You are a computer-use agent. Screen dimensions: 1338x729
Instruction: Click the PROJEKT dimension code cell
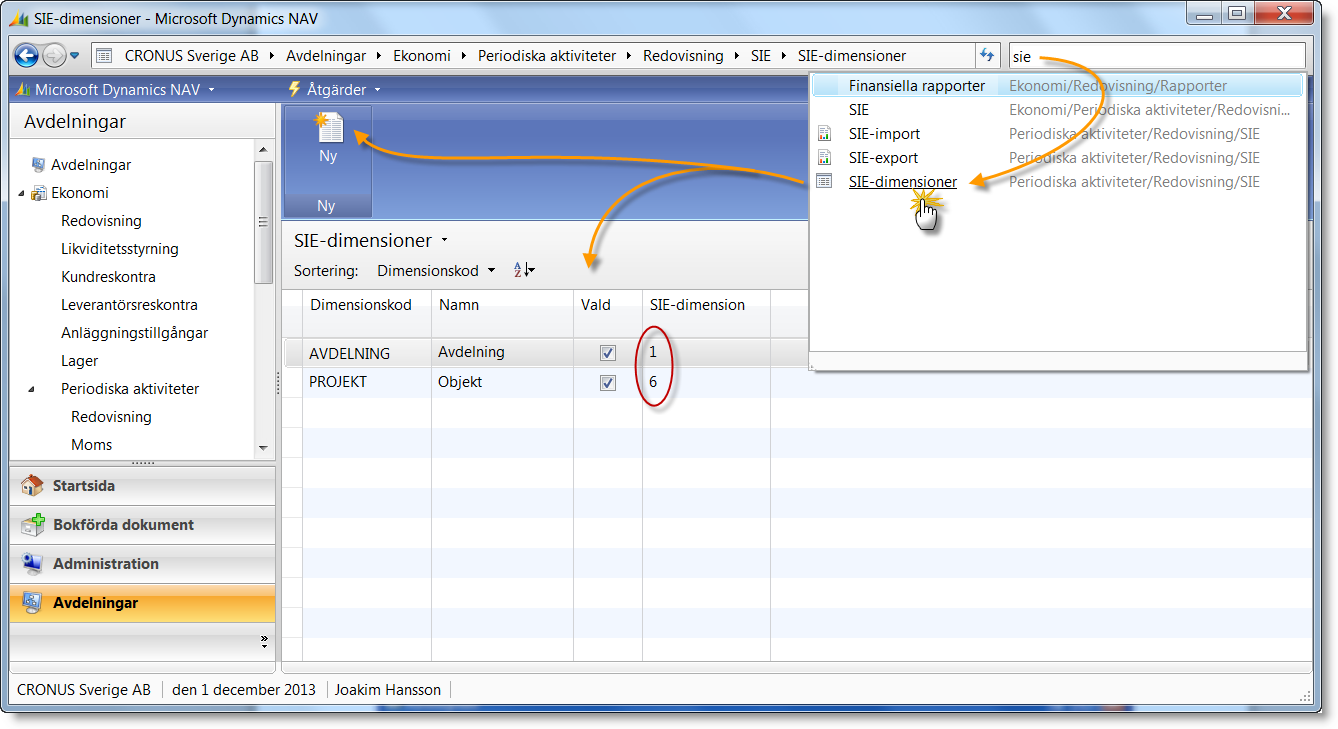(x=367, y=382)
